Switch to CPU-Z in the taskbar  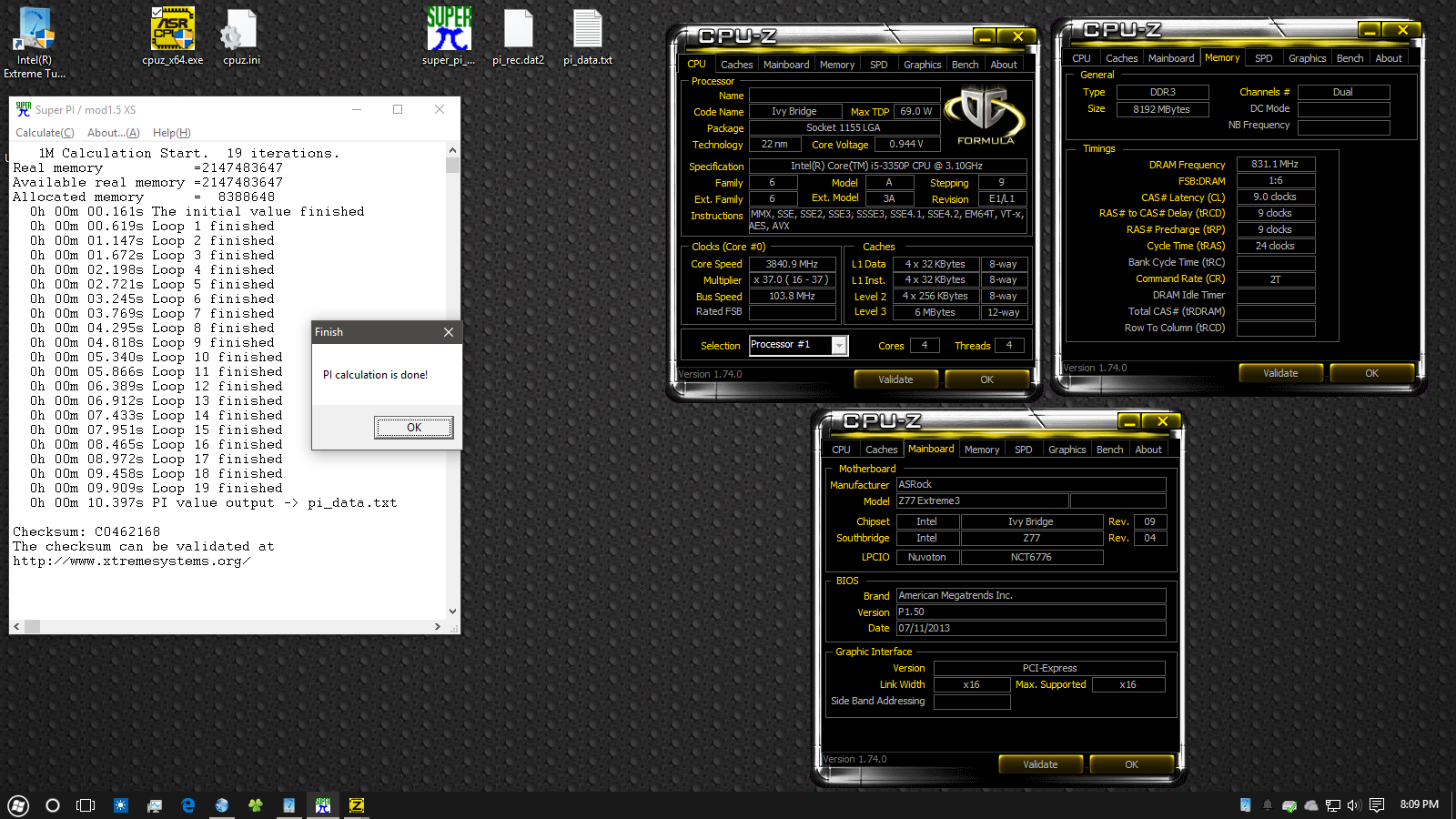(357, 805)
